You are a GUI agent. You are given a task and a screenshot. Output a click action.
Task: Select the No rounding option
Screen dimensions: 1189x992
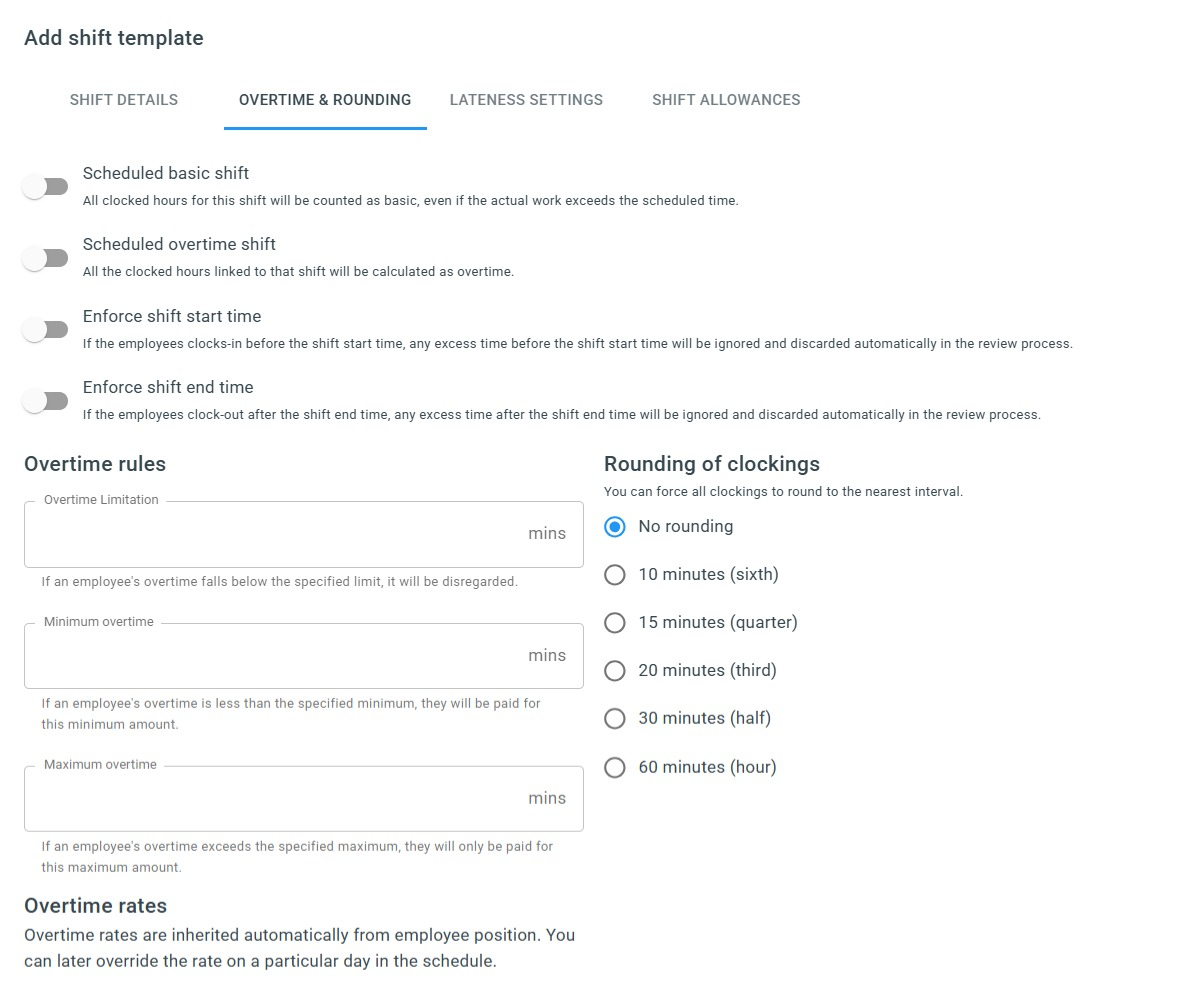615,527
